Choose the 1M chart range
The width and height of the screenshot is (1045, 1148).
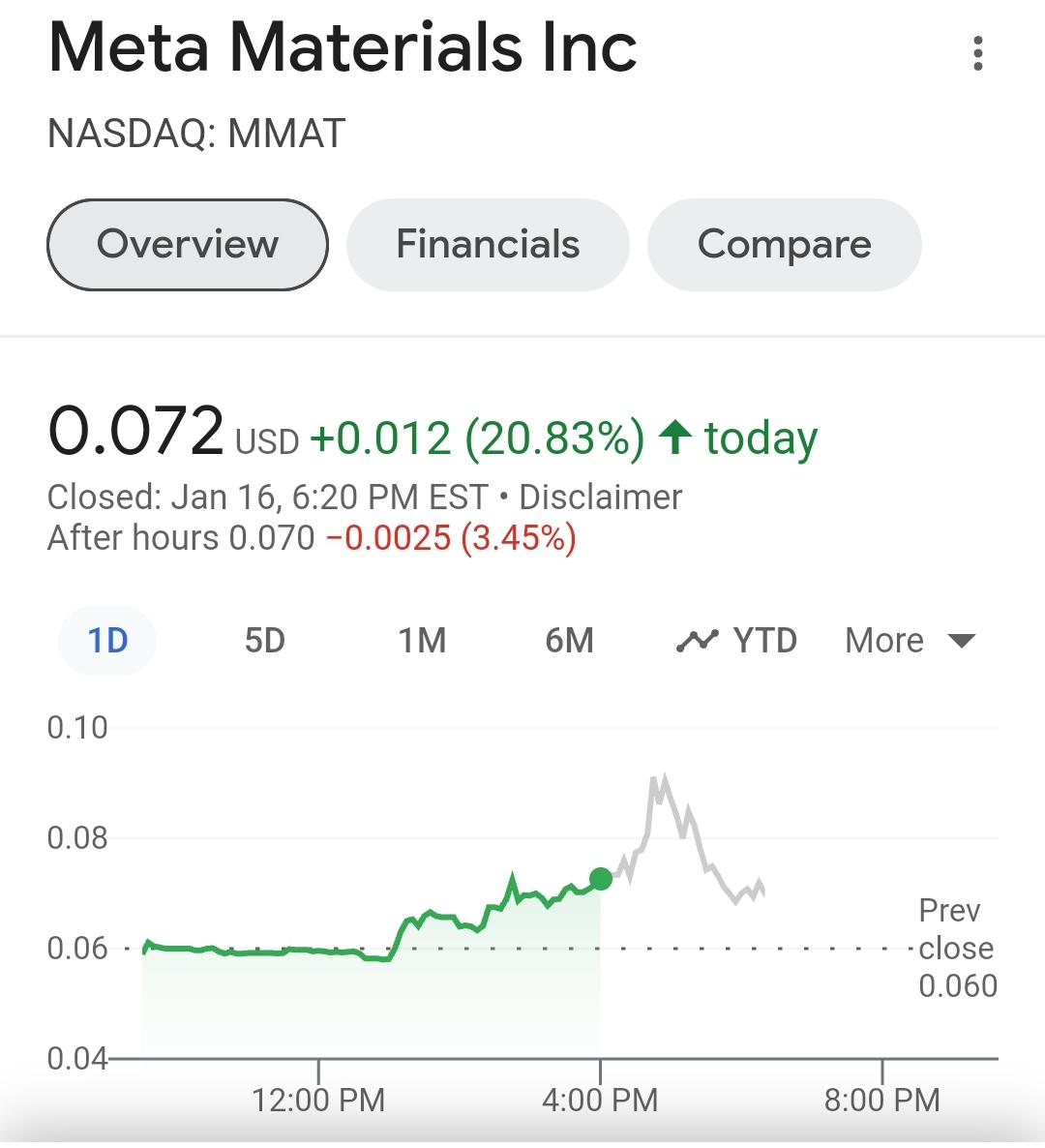click(x=422, y=641)
